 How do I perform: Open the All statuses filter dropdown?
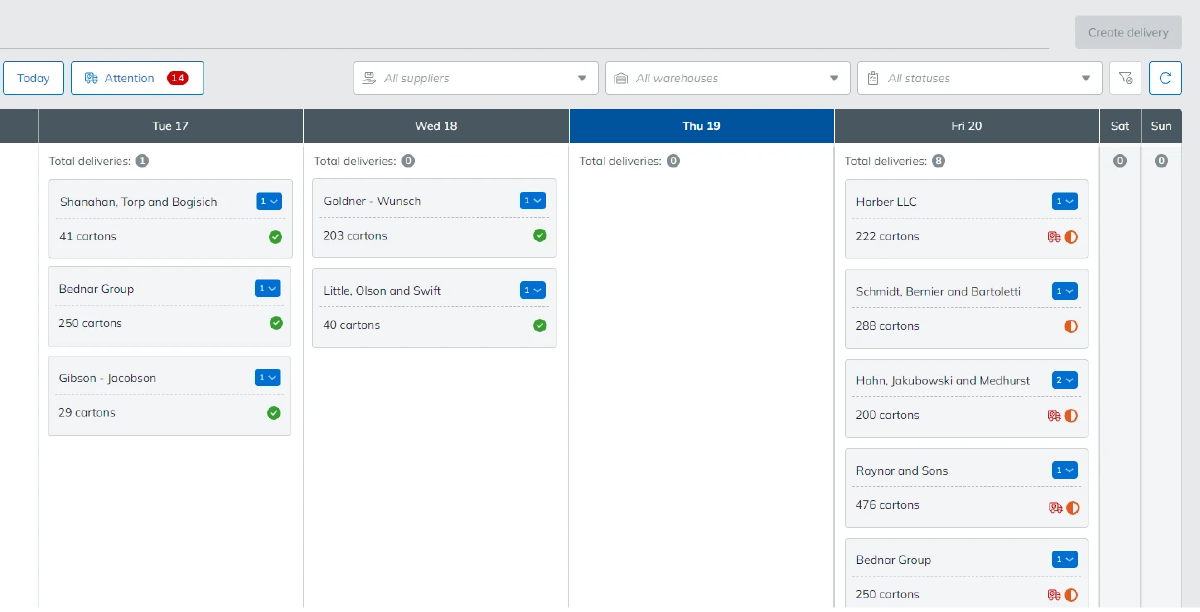979,78
